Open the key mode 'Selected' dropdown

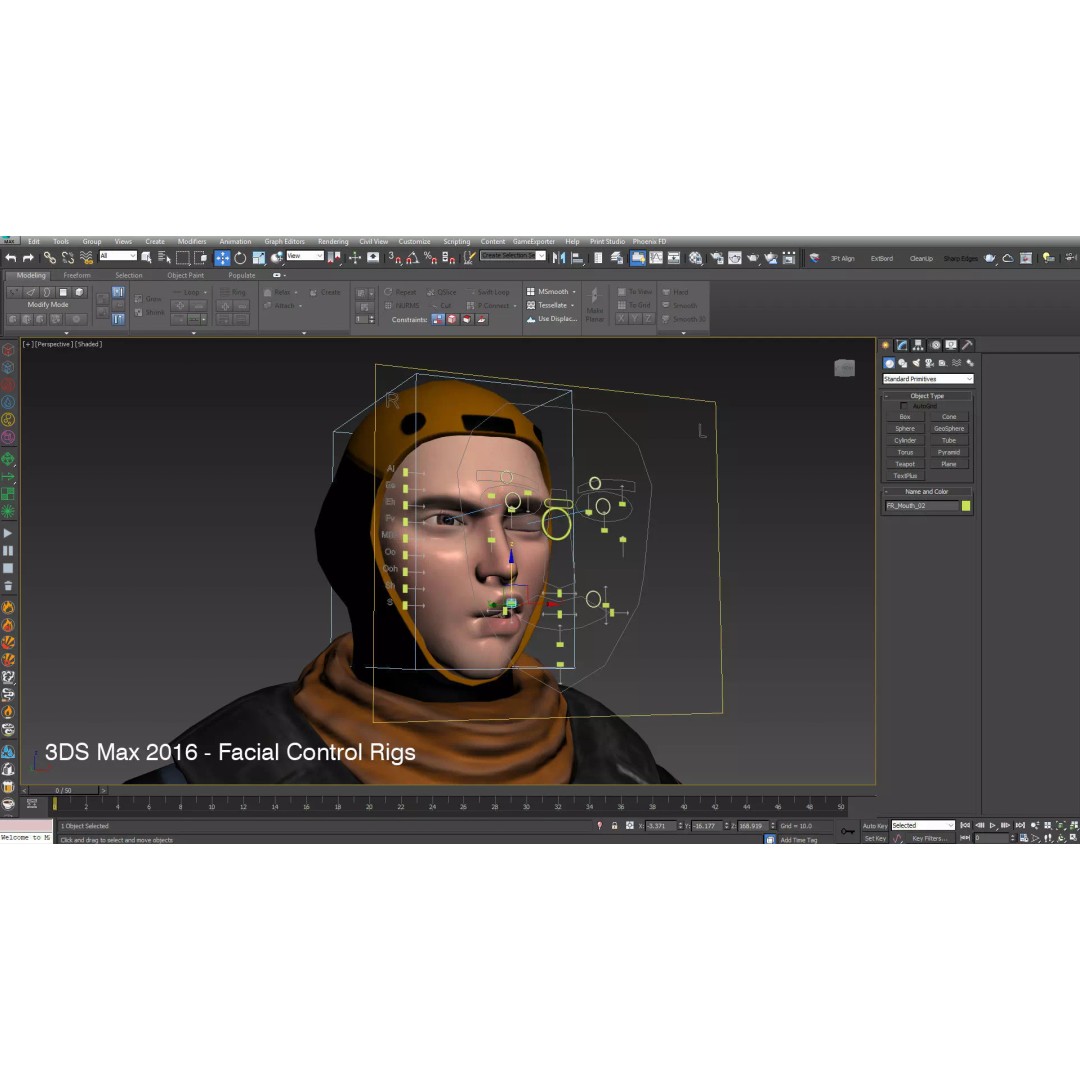(923, 825)
